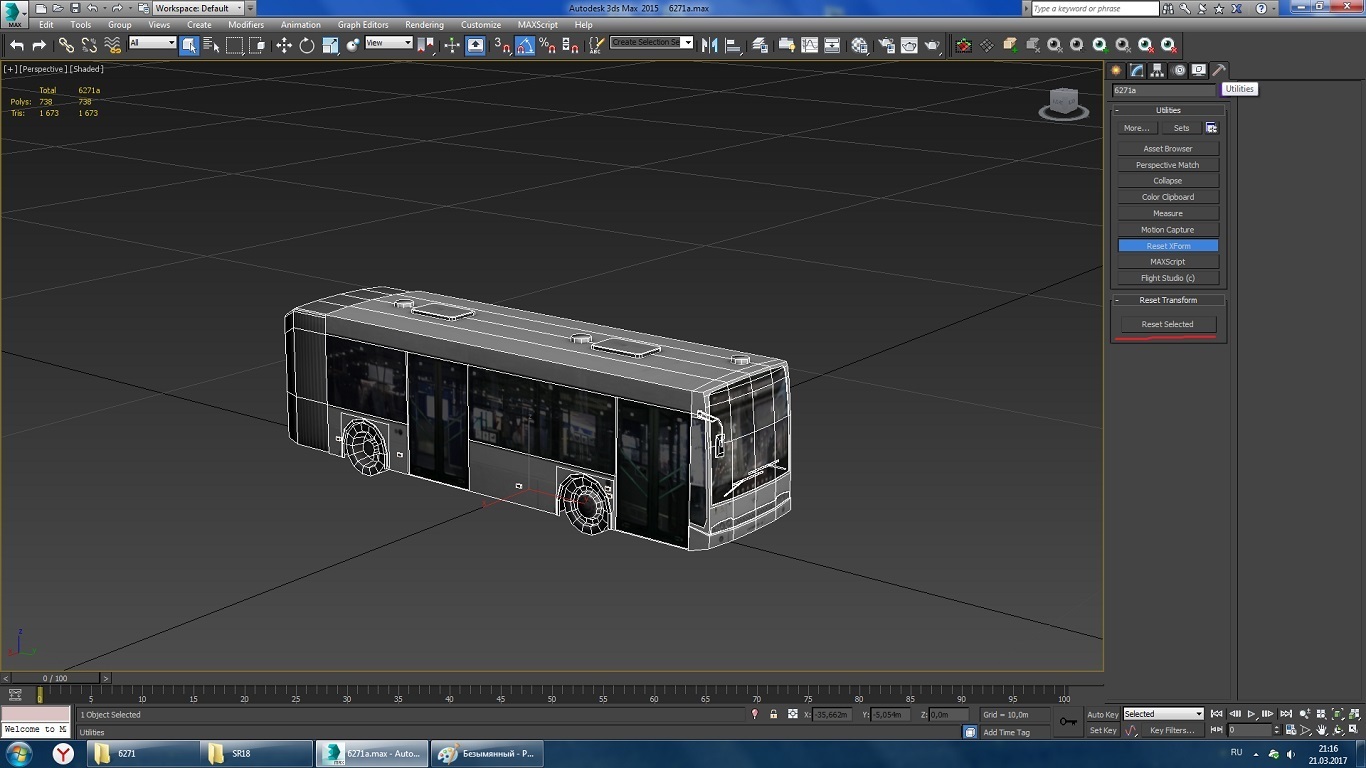
Task: Open the 3ds Max application menu
Action: [x=14, y=14]
